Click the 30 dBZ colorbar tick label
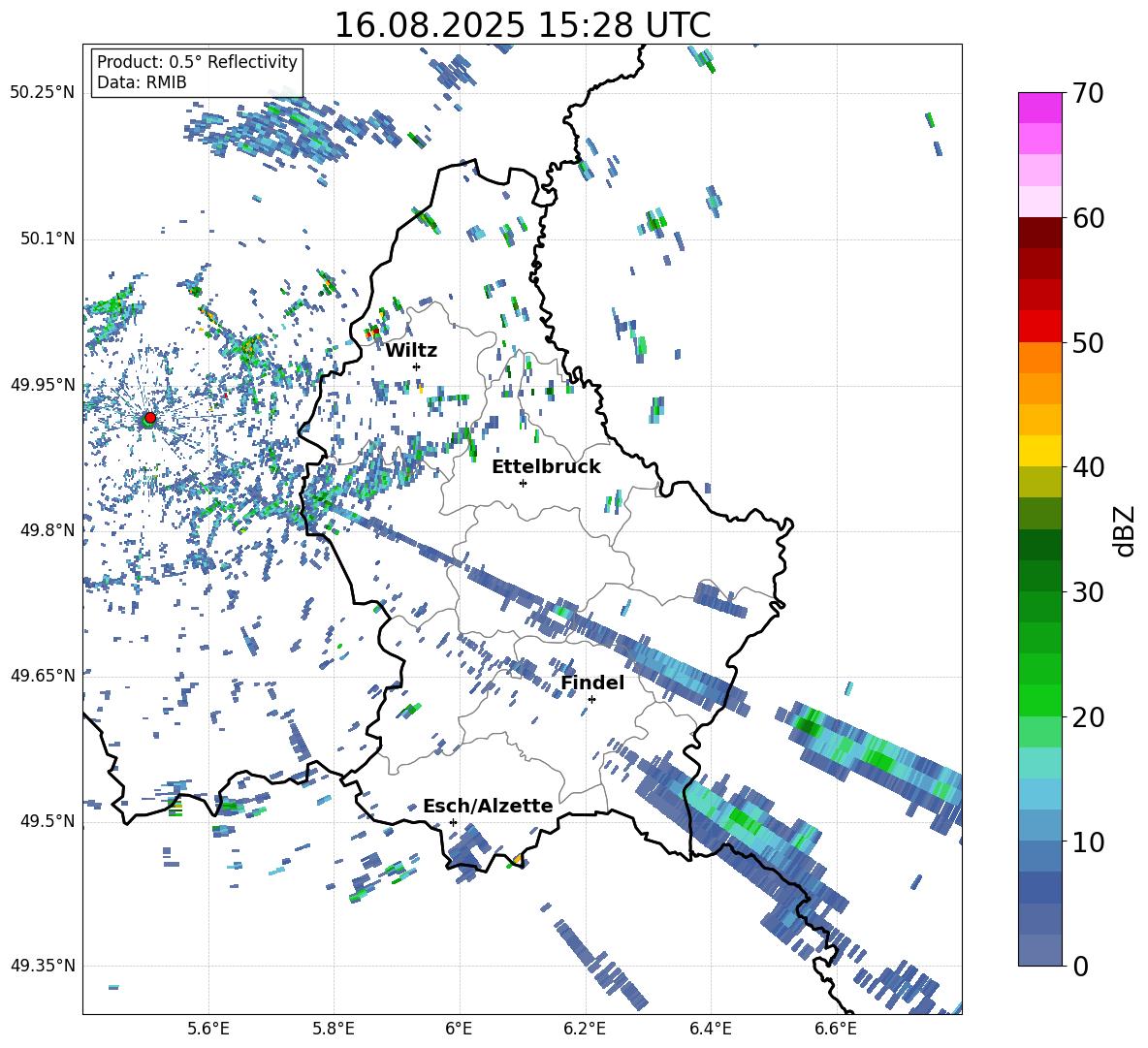The width and height of the screenshot is (1148, 1048). (x=1088, y=591)
